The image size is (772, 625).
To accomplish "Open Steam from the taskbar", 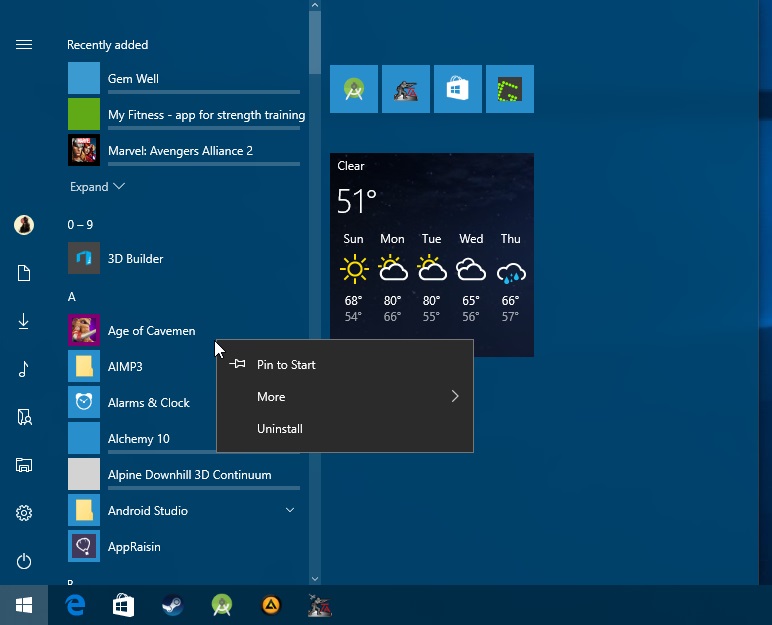I will (x=172, y=605).
